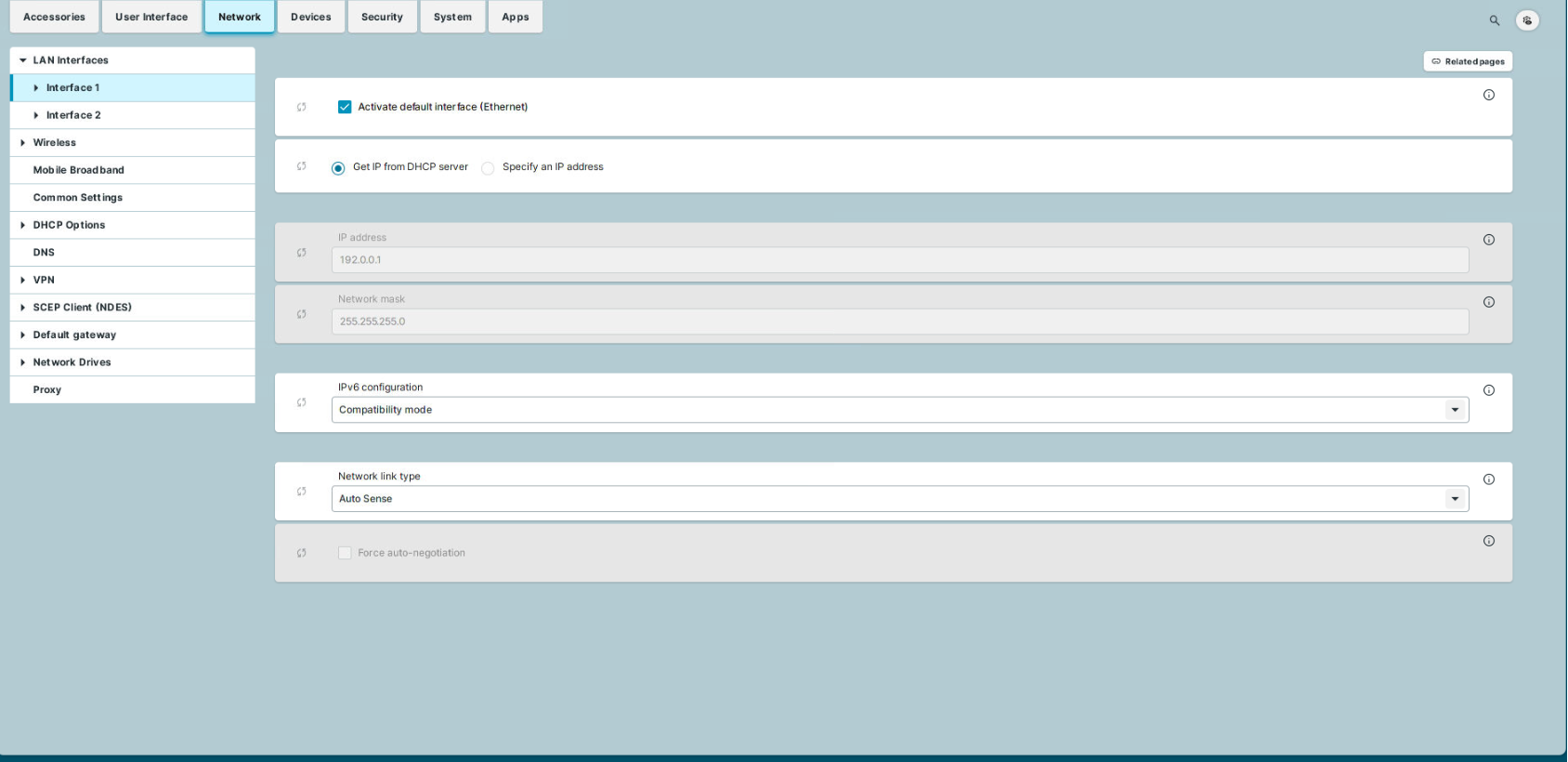Show info for Network mask field
Screen dimensions: 1568x762
click(x=1489, y=302)
